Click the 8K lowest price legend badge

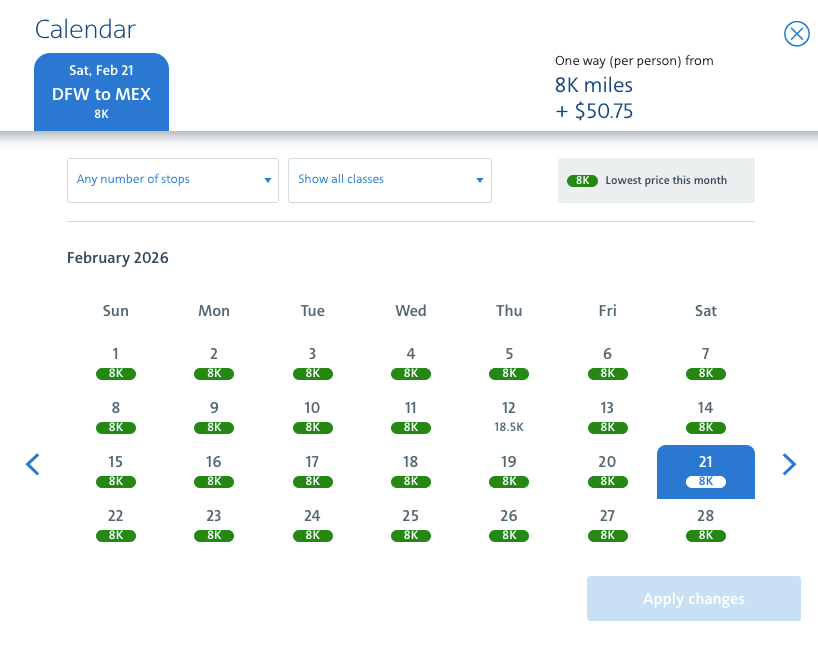(582, 181)
